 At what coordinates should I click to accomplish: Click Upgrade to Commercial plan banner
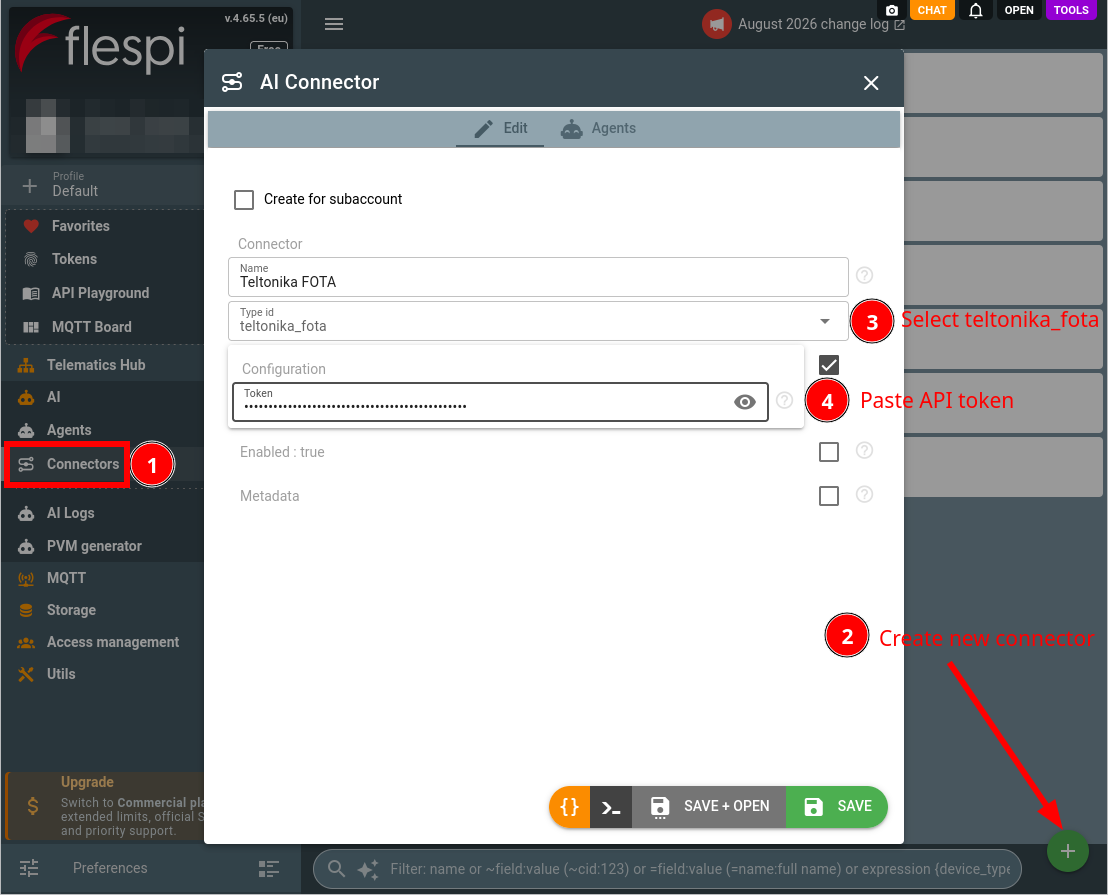click(x=105, y=806)
